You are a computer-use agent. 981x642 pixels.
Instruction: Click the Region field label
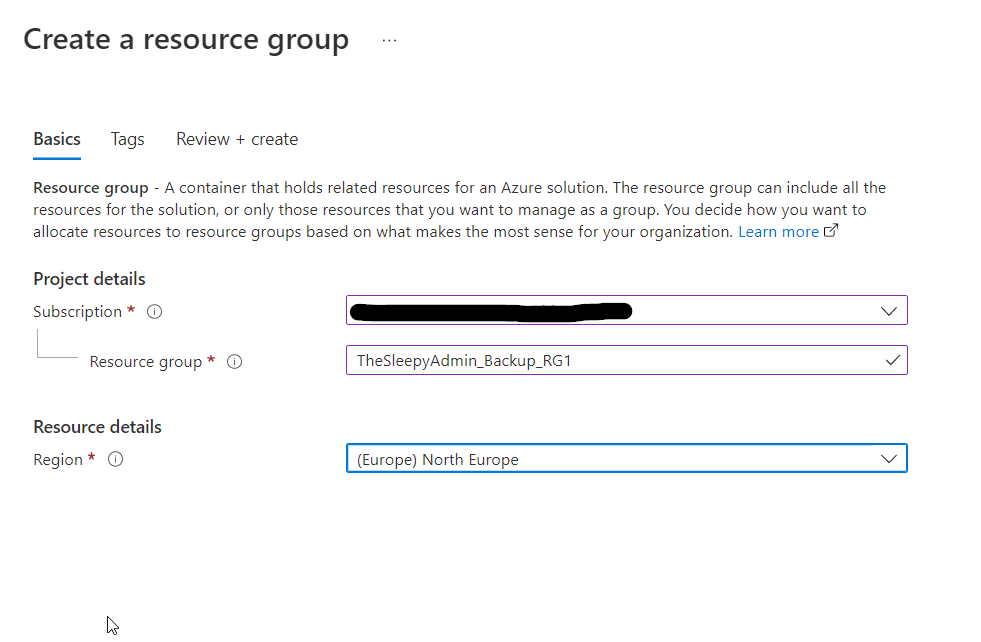58,460
